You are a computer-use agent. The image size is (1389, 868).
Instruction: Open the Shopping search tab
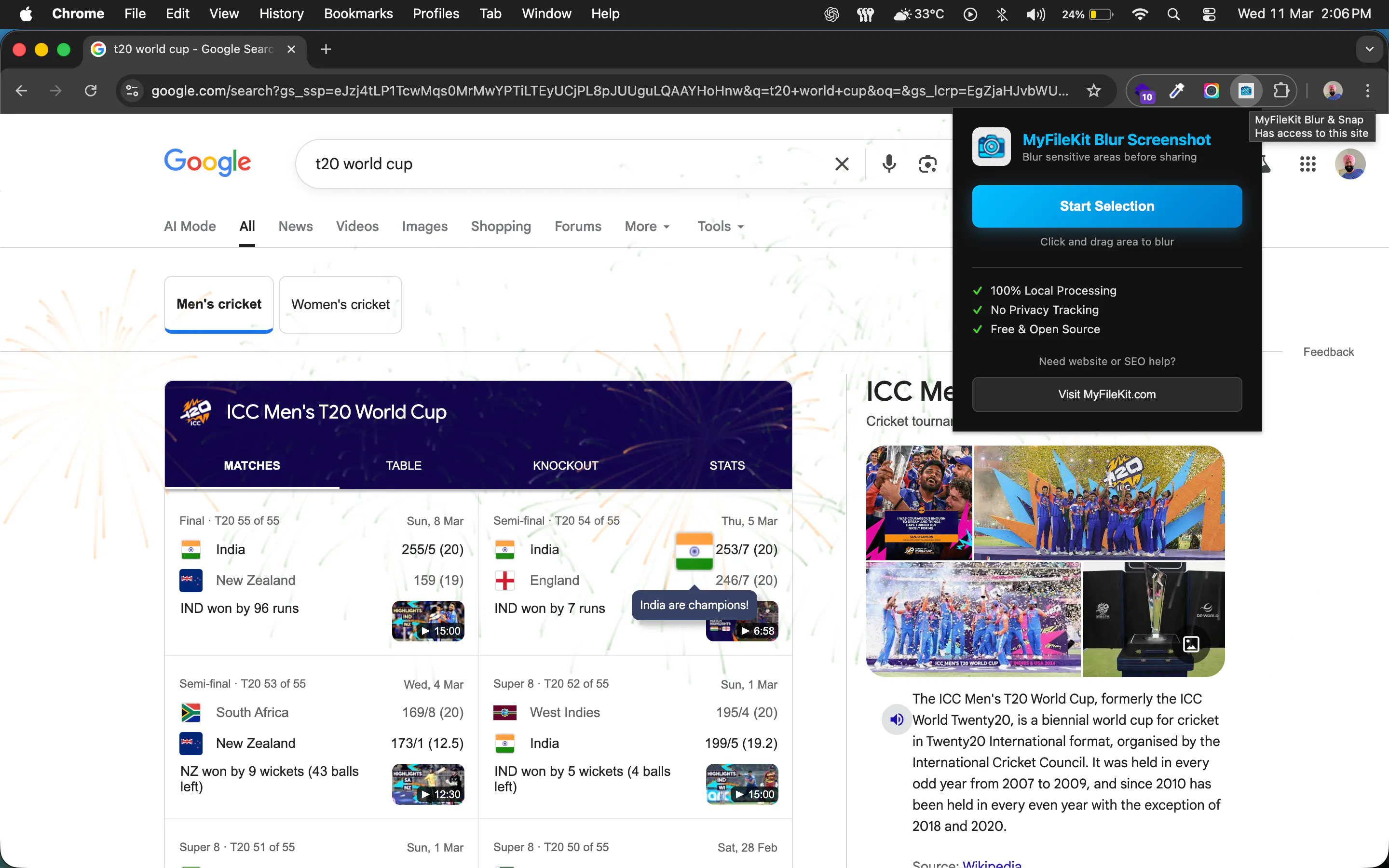pos(501,226)
